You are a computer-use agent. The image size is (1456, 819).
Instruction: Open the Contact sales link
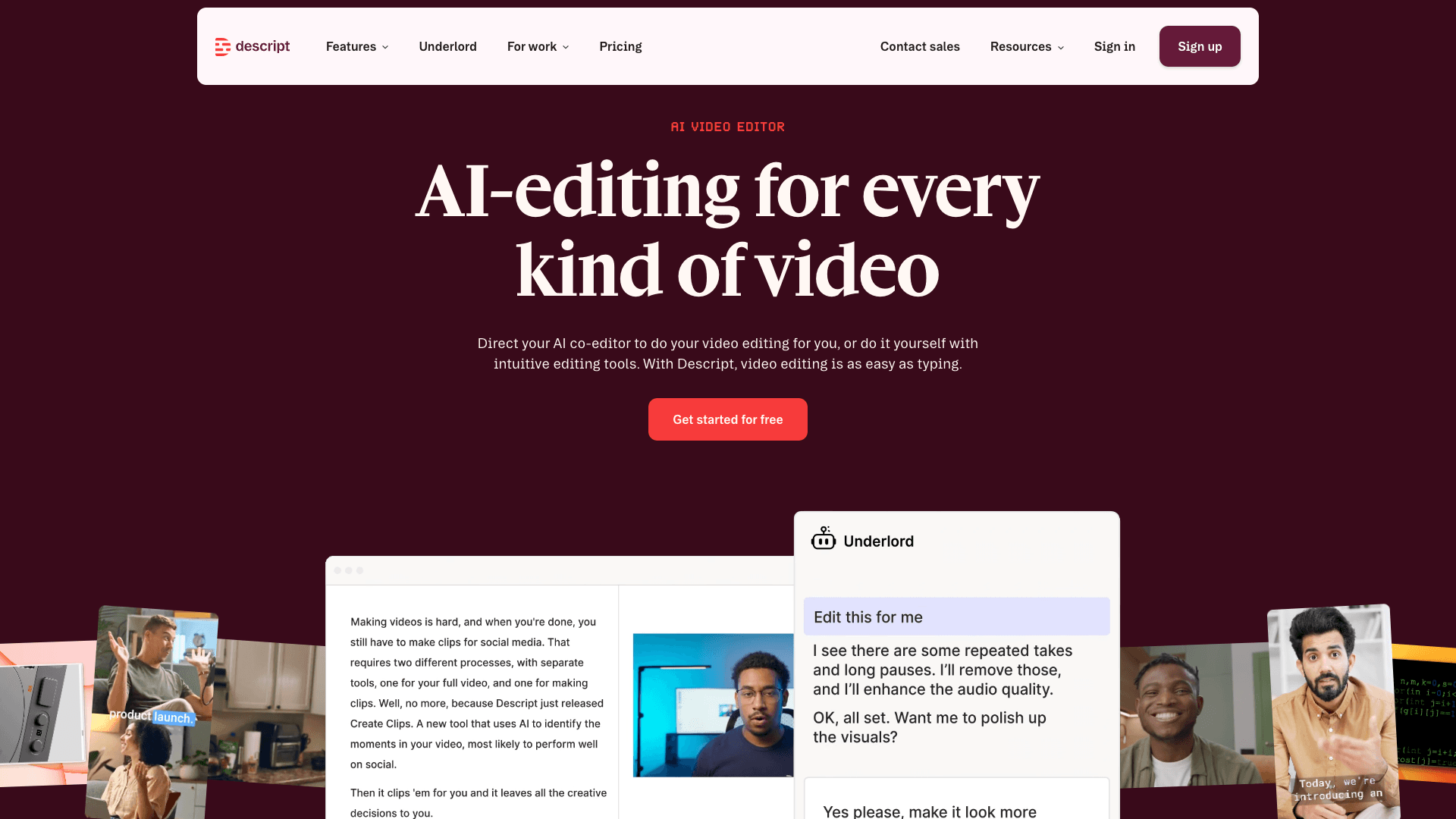(920, 46)
